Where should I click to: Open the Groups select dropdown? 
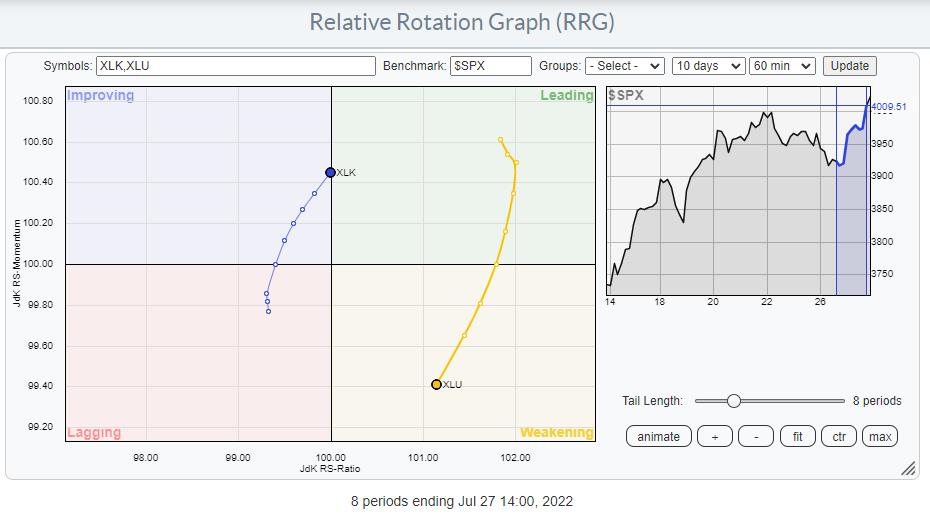(x=625, y=66)
